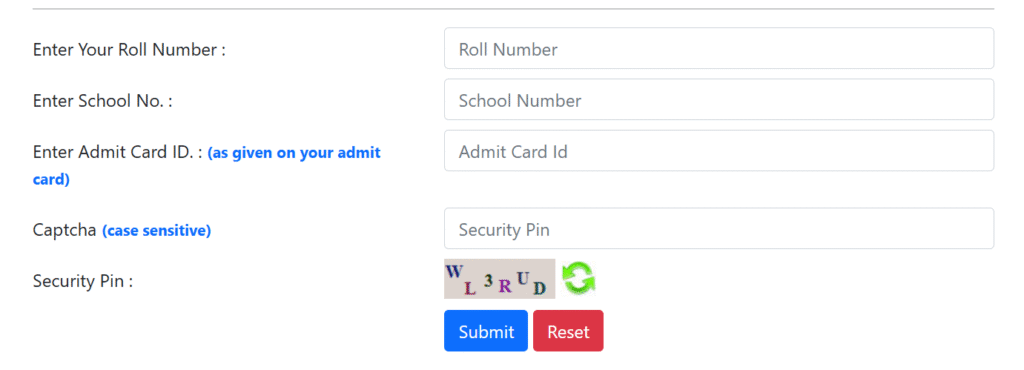Click the purple letter R in the captcha
Image resolution: width=1024 pixels, height=370 pixels.
[x=505, y=286]
